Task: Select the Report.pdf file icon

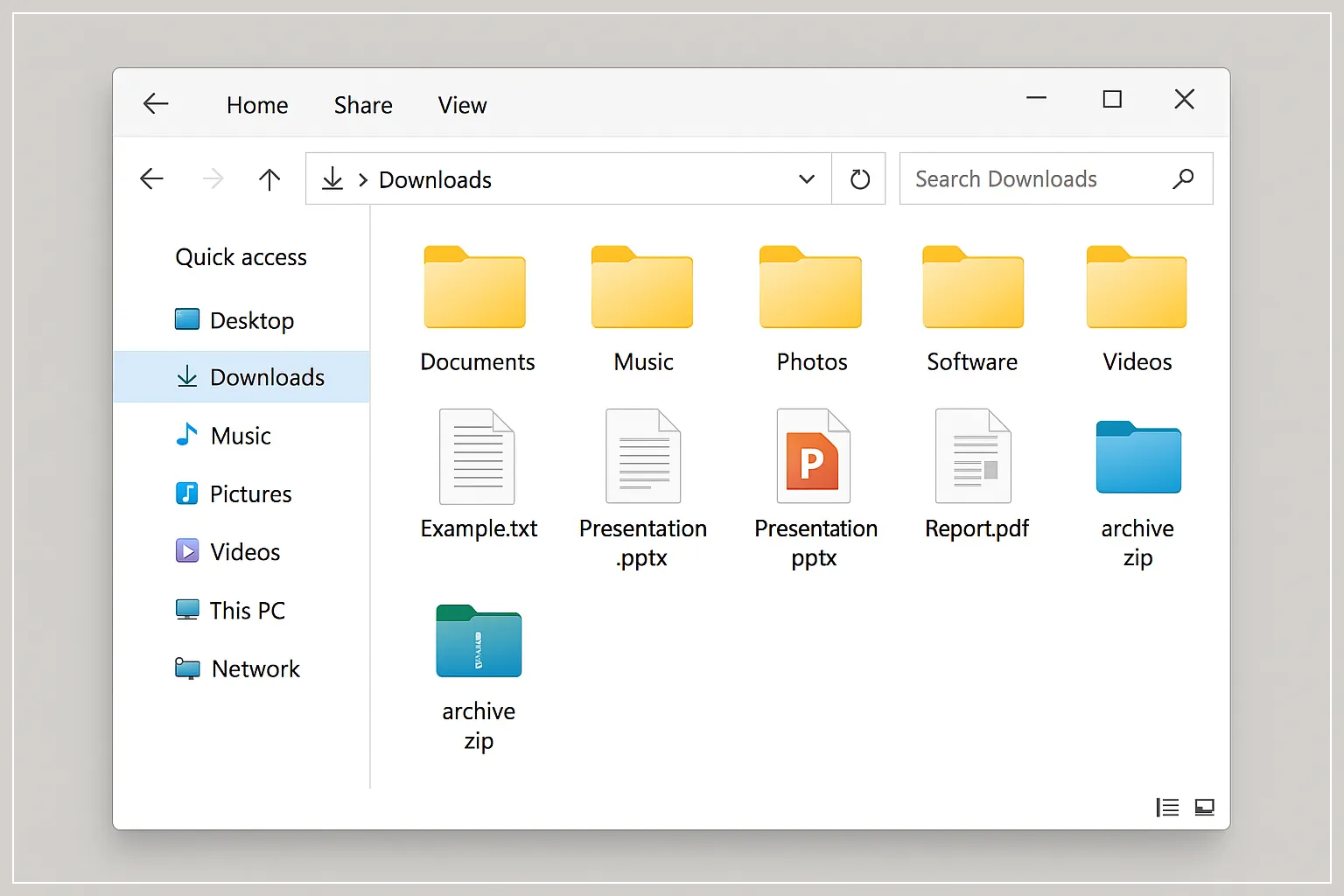Action: [x=973, y=456]
